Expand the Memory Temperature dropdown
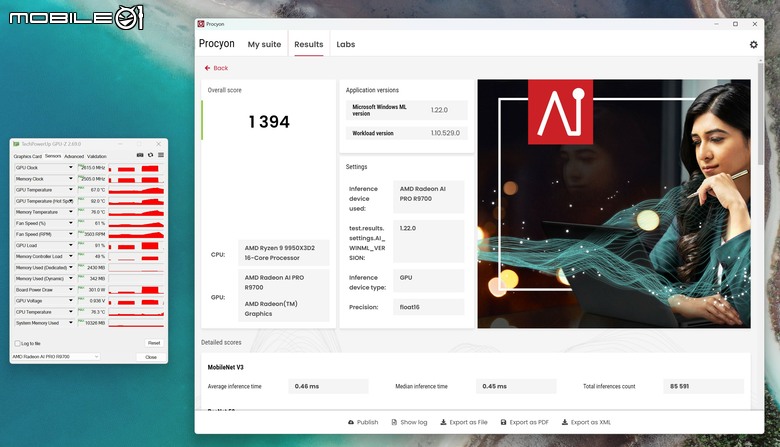780x447 pixels. point(70,212)
